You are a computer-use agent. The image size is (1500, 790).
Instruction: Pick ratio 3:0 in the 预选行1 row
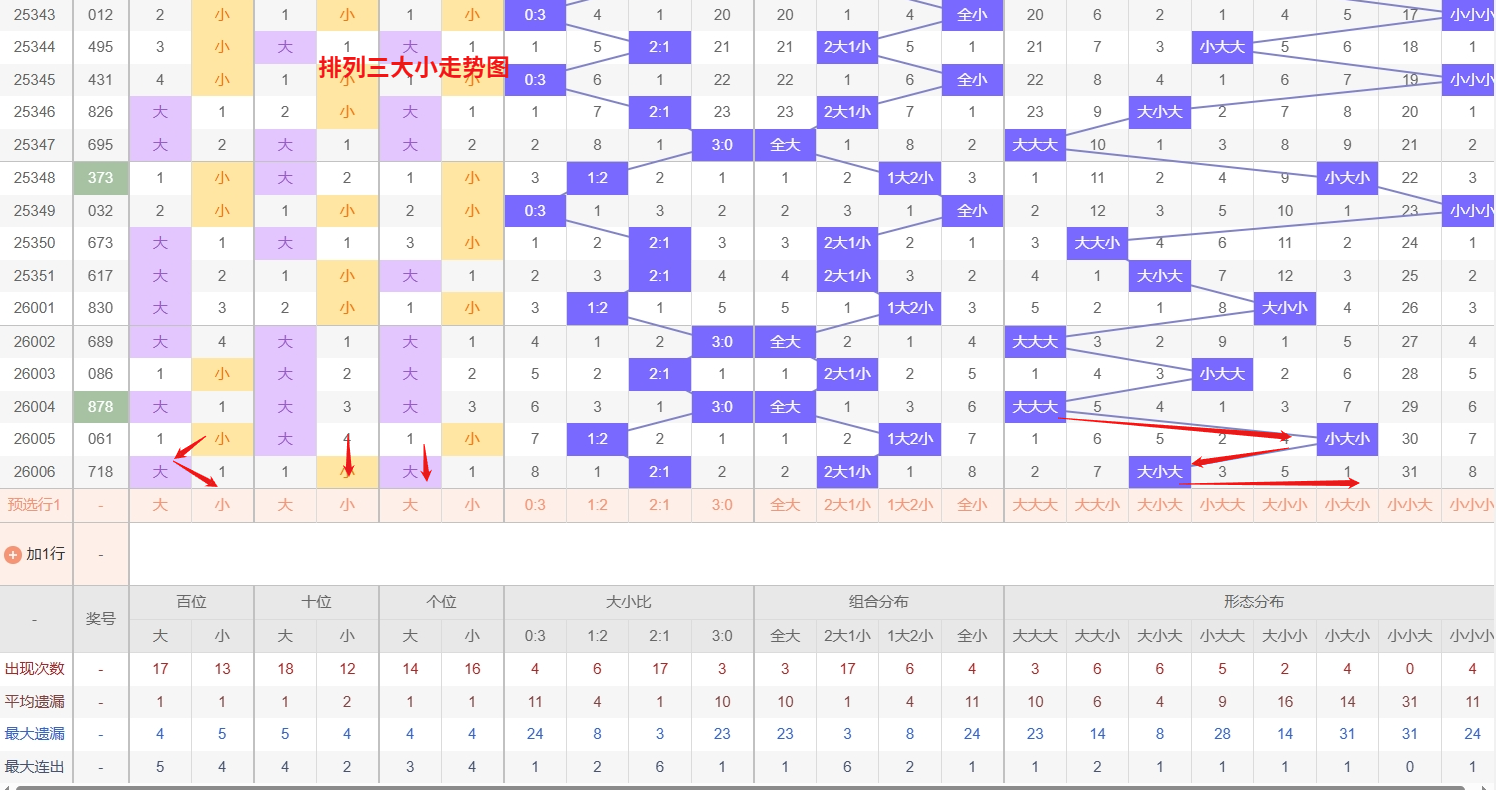tap(722, 505)
